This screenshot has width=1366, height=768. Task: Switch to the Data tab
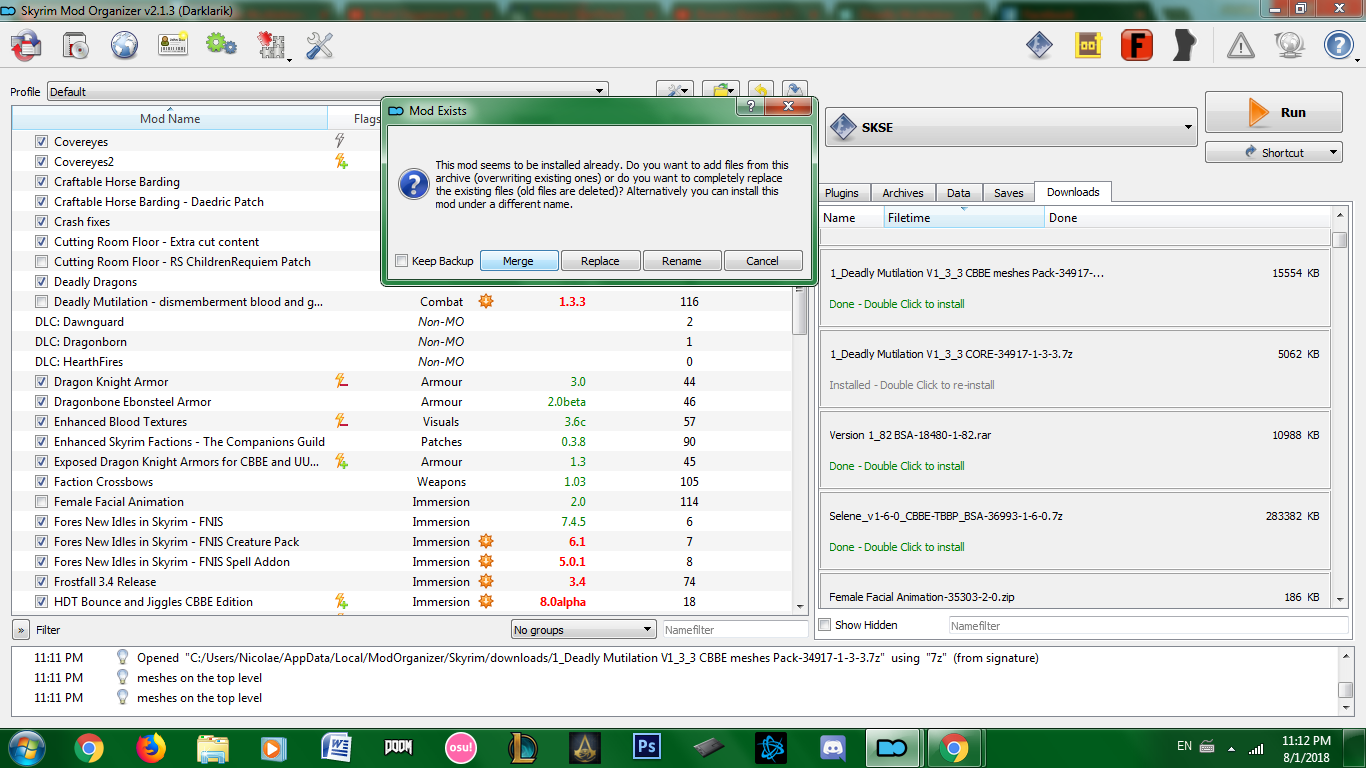point(958,193)
